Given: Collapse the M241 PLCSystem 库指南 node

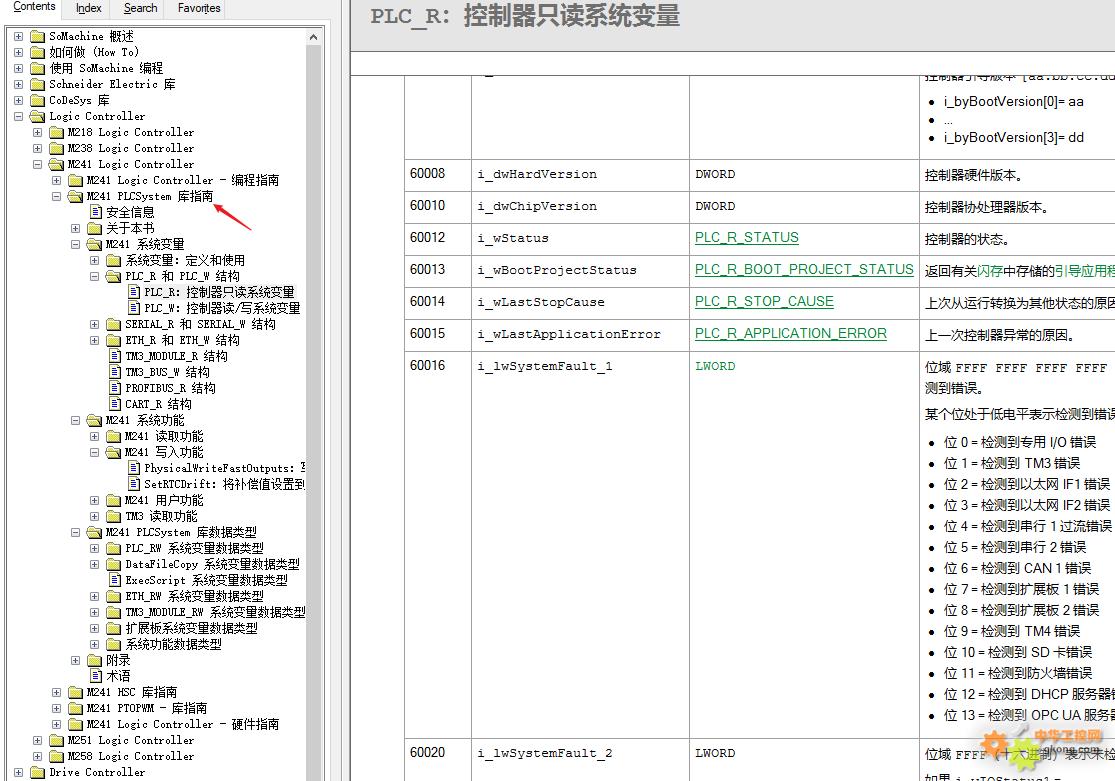Looking at the screenshot, I should 56,196.
